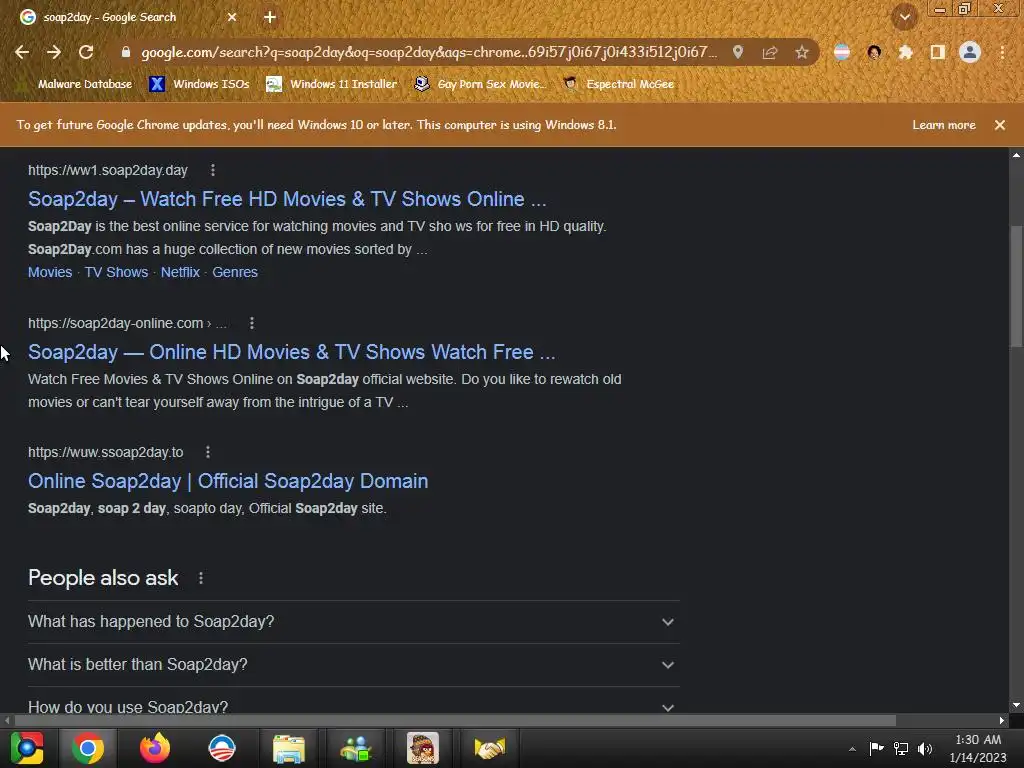1024x768 pixels.
Task: Open the network tray icon
Action: pos(901,748)
